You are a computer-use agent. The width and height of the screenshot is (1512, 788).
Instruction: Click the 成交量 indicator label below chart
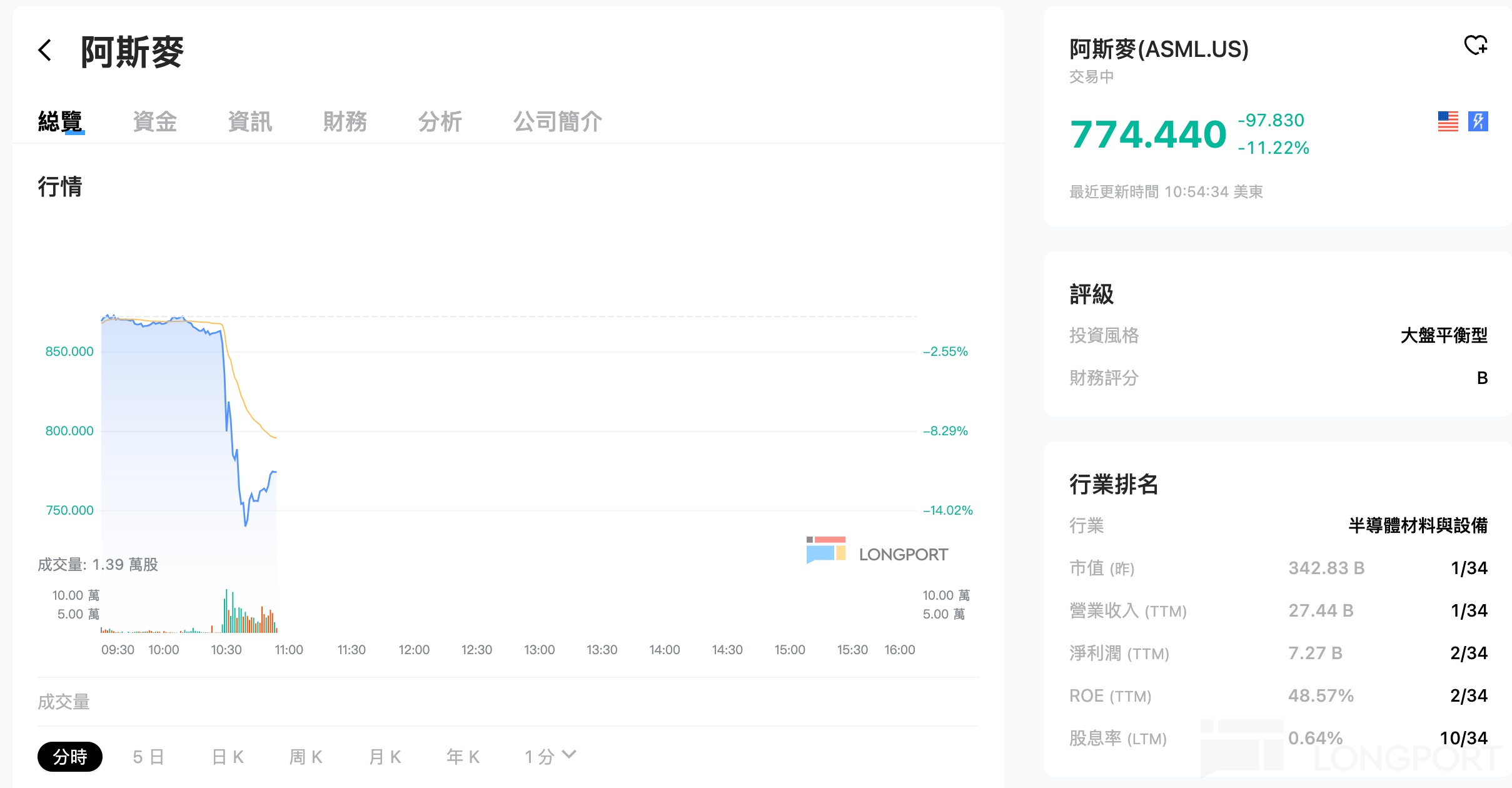click(x=64, y=702)
